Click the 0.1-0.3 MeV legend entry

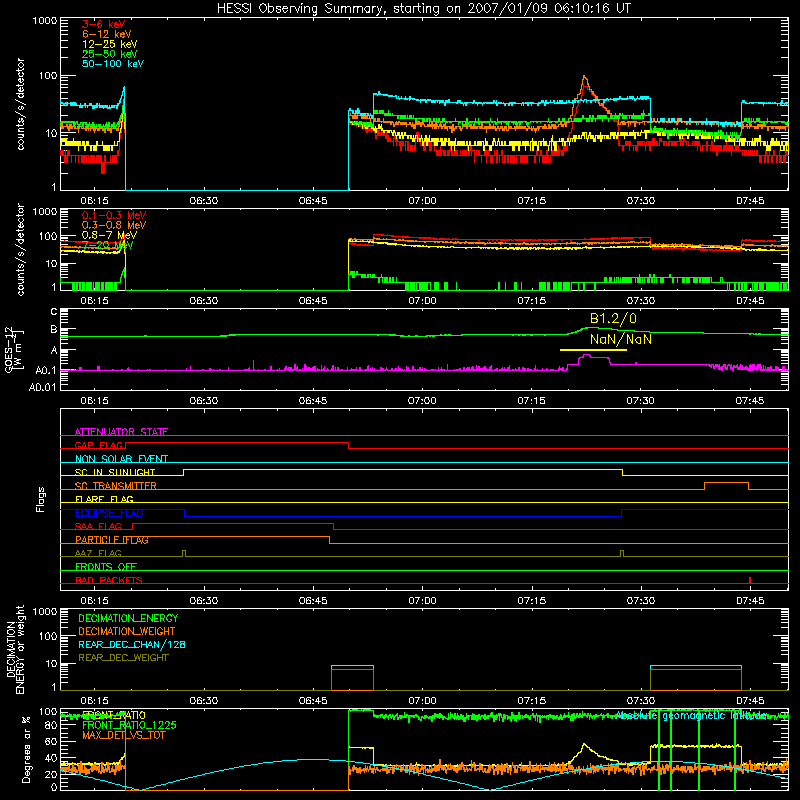114,215
